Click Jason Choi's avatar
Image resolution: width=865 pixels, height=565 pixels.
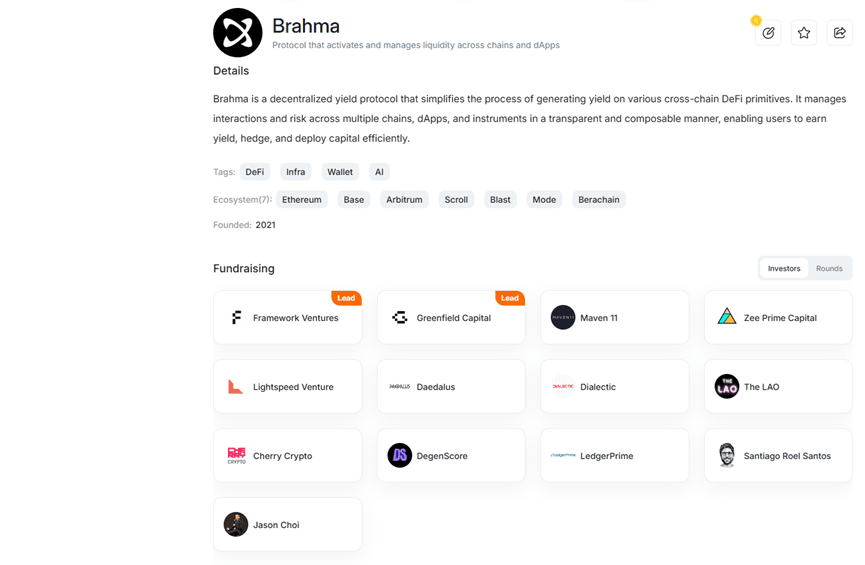tap(236, 525)
